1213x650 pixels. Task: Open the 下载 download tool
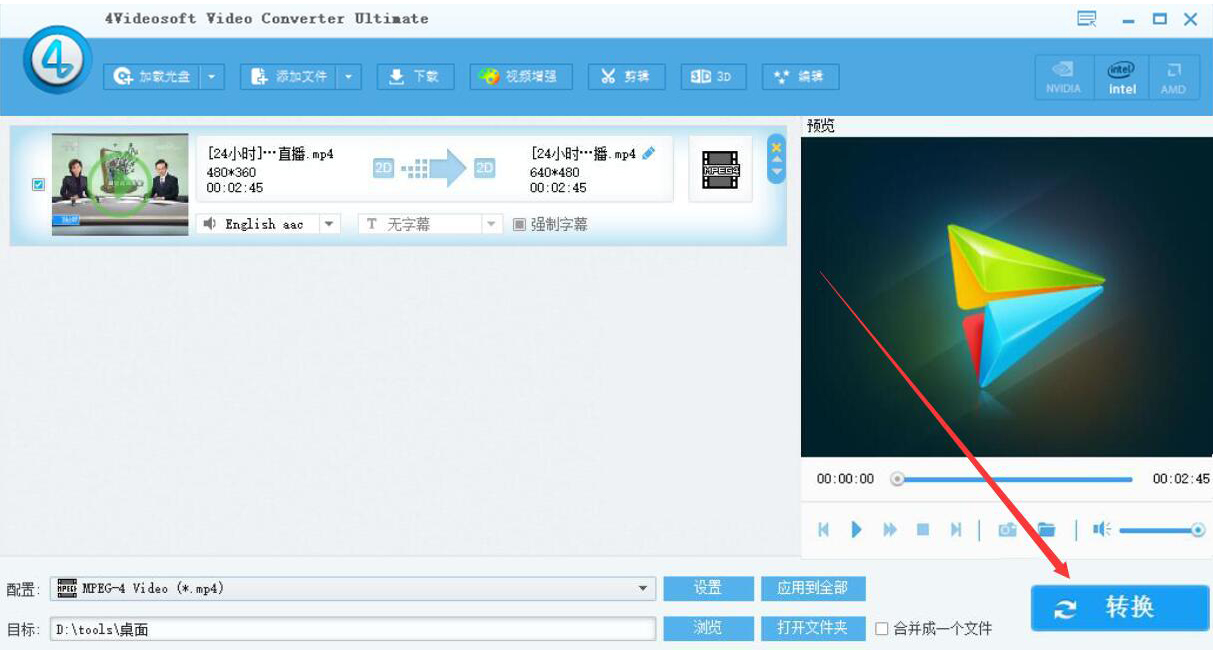click(x=415, y=77)
